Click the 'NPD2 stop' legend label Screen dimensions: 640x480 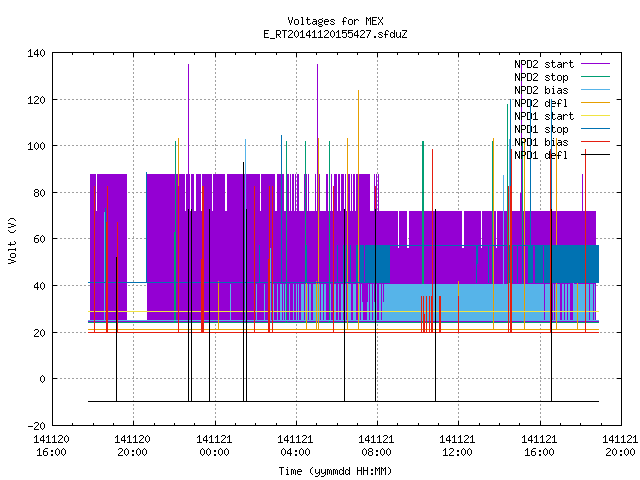tap(541, 77)
